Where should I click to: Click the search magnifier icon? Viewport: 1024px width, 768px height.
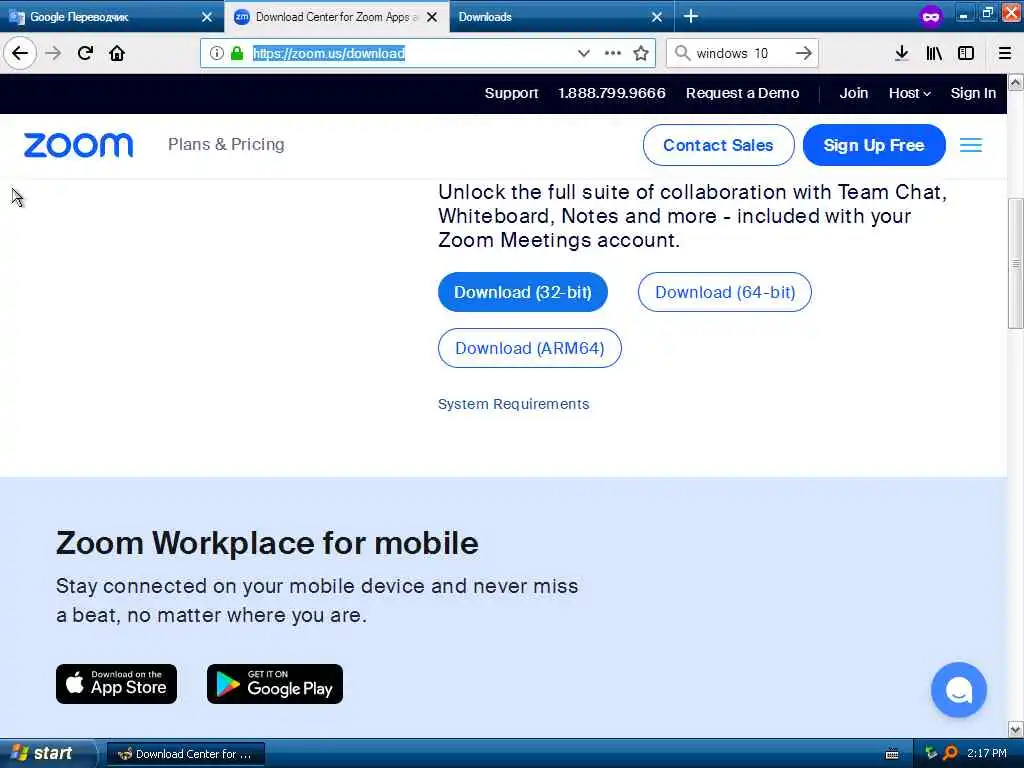coord(682,53)
